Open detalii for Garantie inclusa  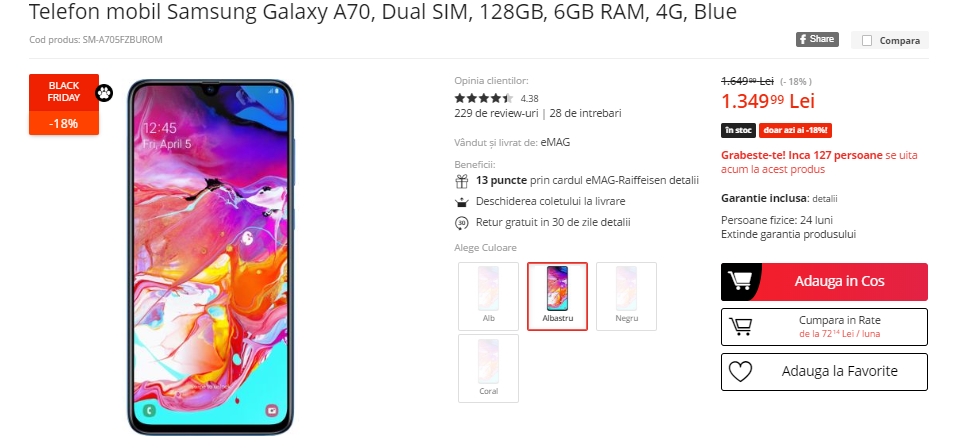(825, 199)
